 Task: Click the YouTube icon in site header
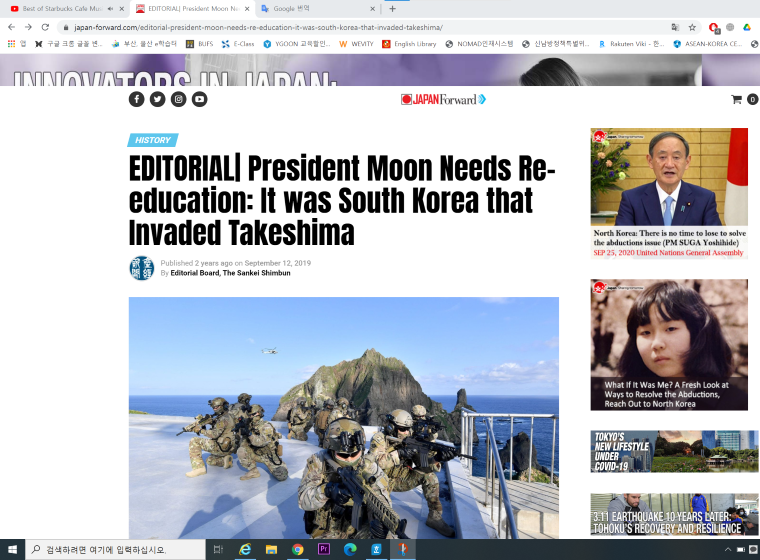point(199,99)
